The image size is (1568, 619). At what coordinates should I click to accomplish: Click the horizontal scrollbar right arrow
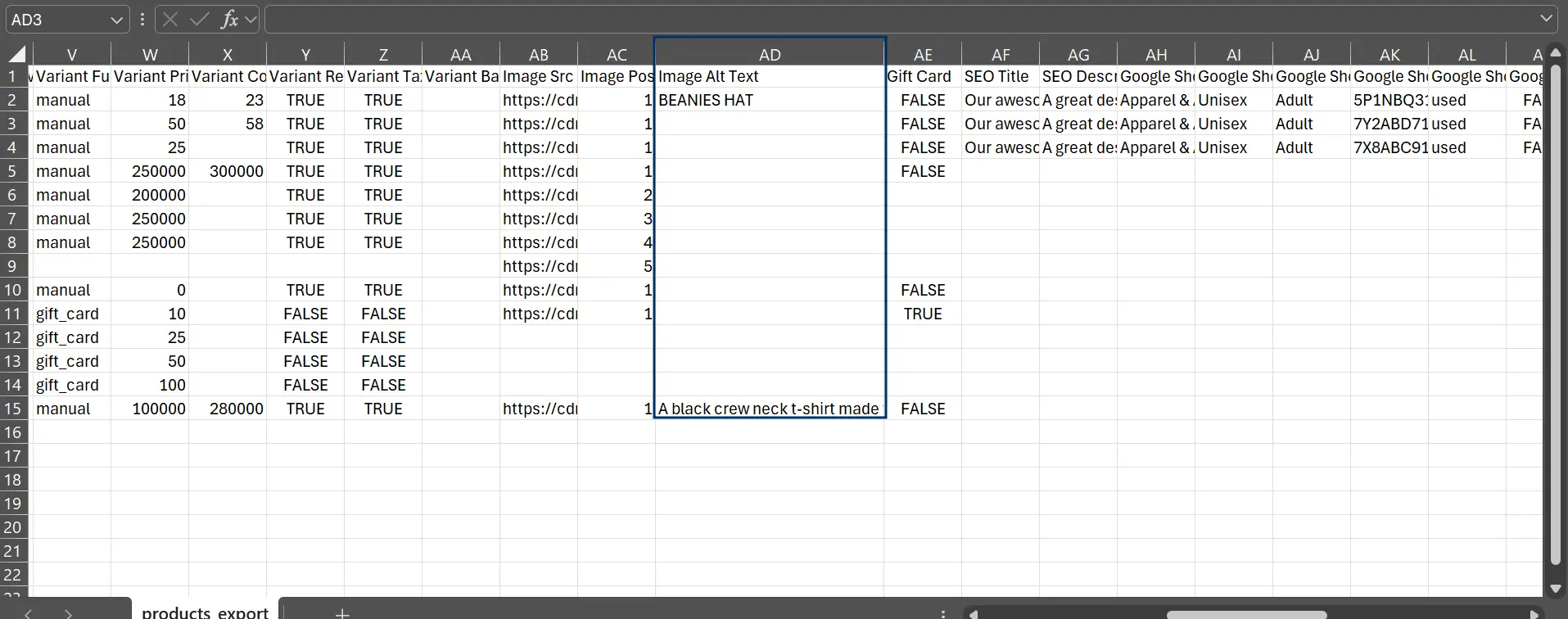point(1536,613)
